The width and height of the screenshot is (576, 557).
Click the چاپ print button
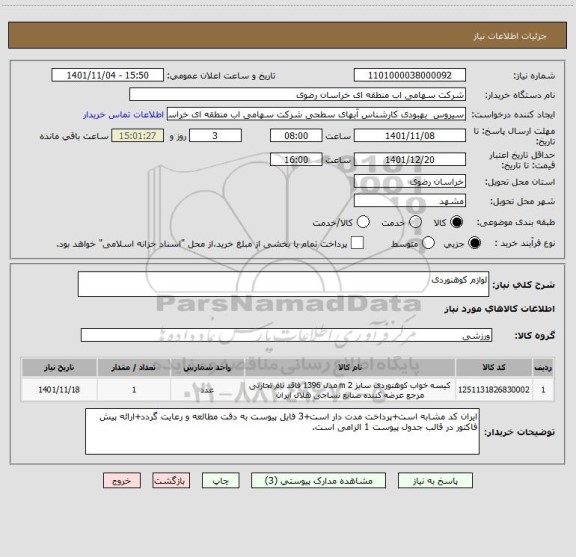[220, 481]
